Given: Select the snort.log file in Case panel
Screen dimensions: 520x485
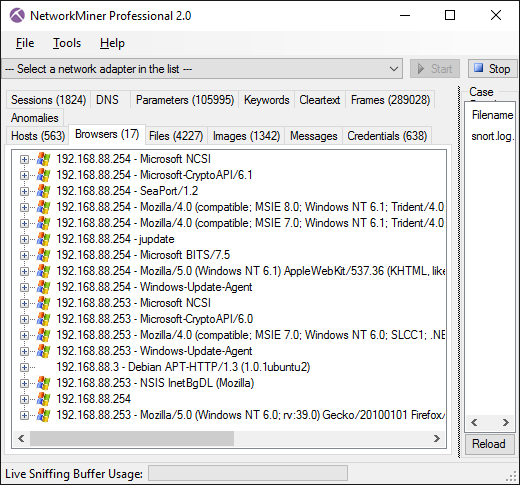Looking at the screenshot, I should (x=493, y=136).
